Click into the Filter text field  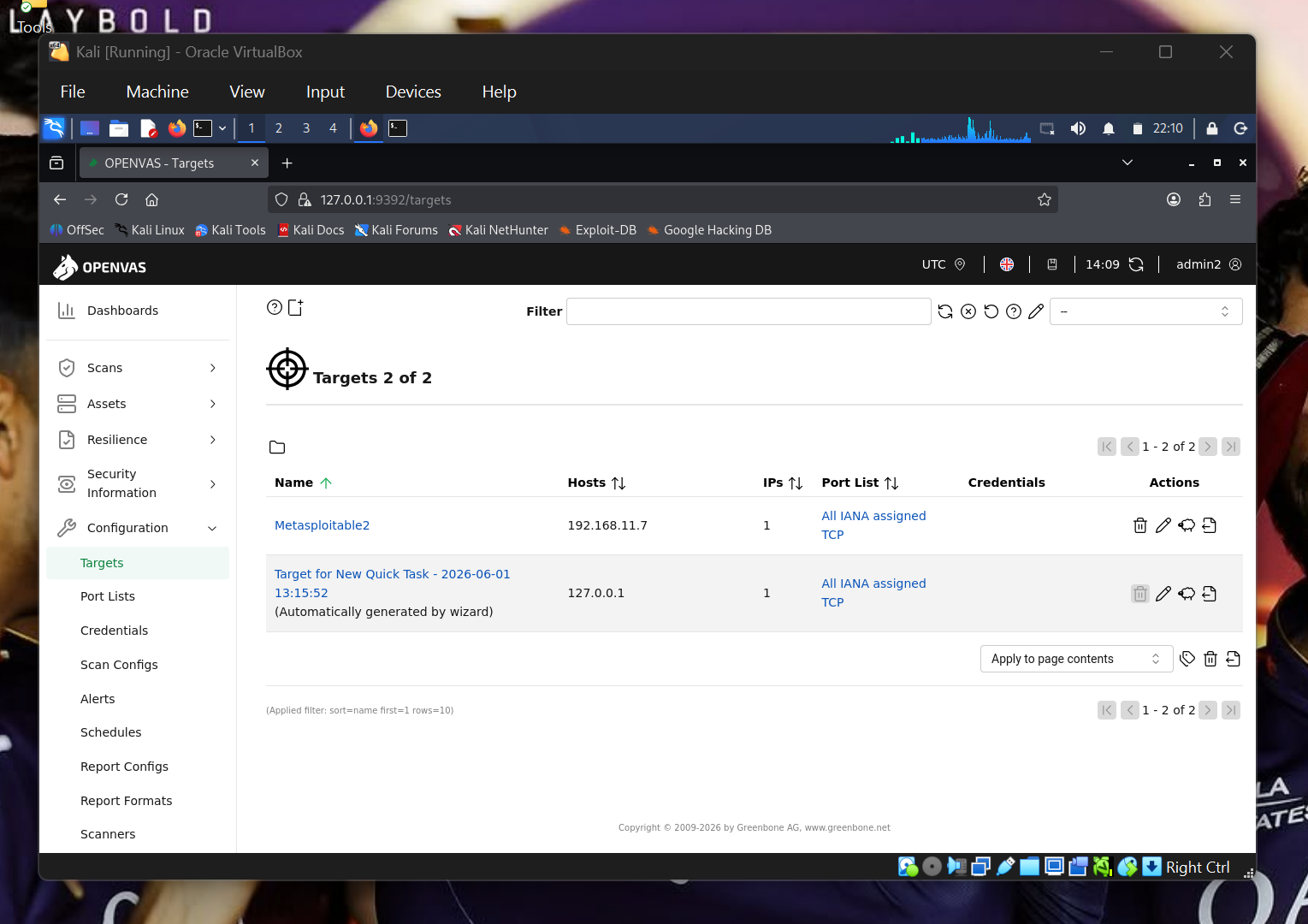pos(749,311)
